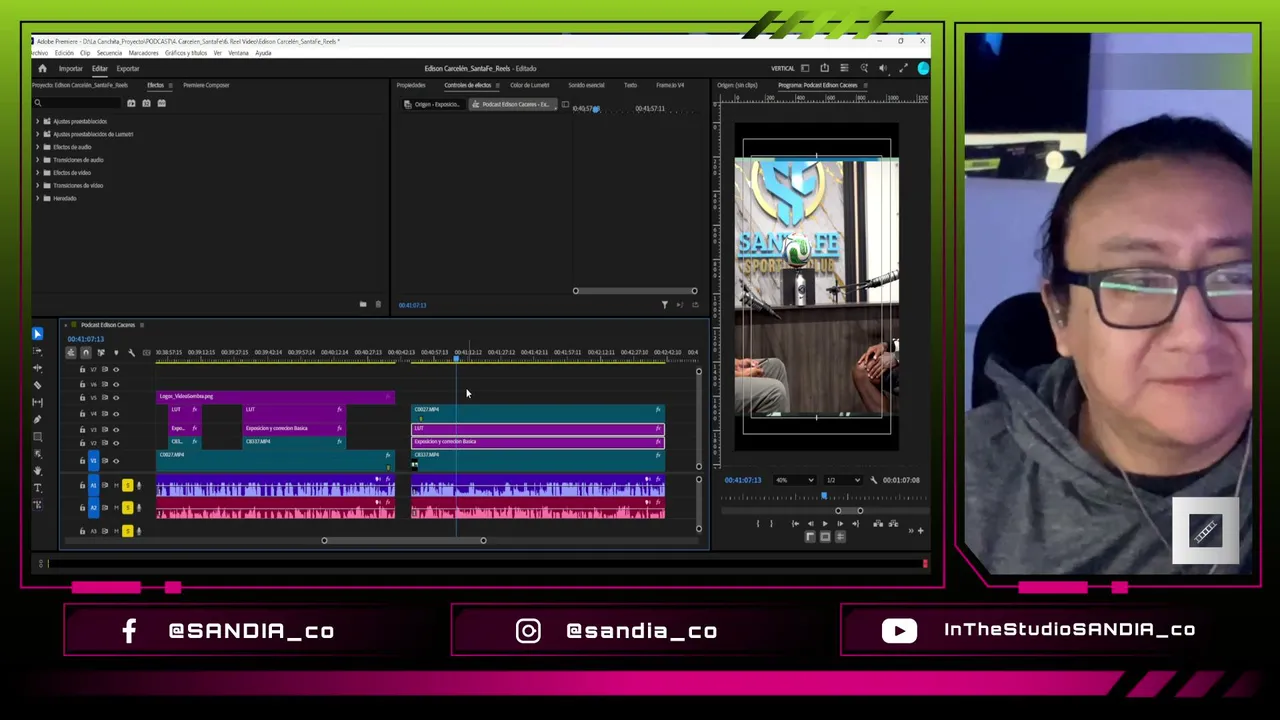Screen dimensions: 1280x720
Task: Mute audio track A1
Action: 116,486
